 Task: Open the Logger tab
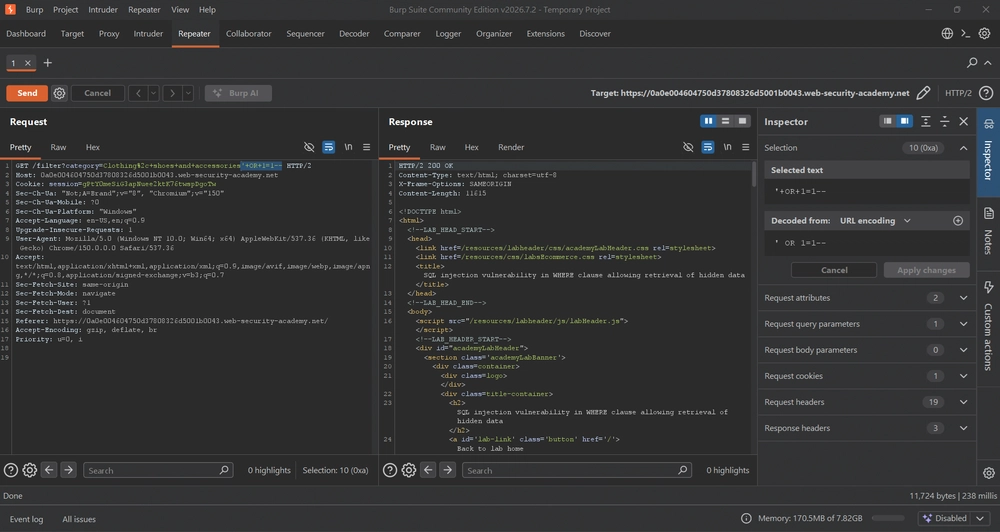click(448, 34)
